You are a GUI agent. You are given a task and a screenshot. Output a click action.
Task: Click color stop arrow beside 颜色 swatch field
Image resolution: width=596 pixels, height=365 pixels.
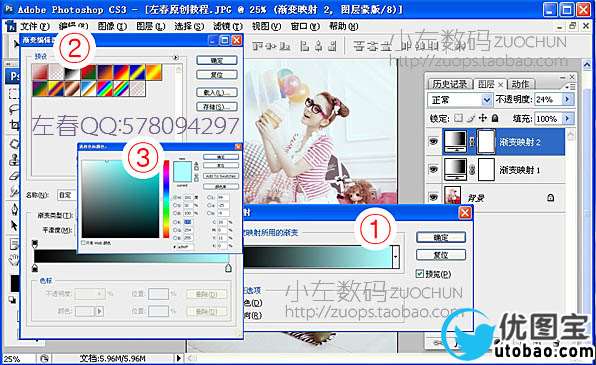100,312
